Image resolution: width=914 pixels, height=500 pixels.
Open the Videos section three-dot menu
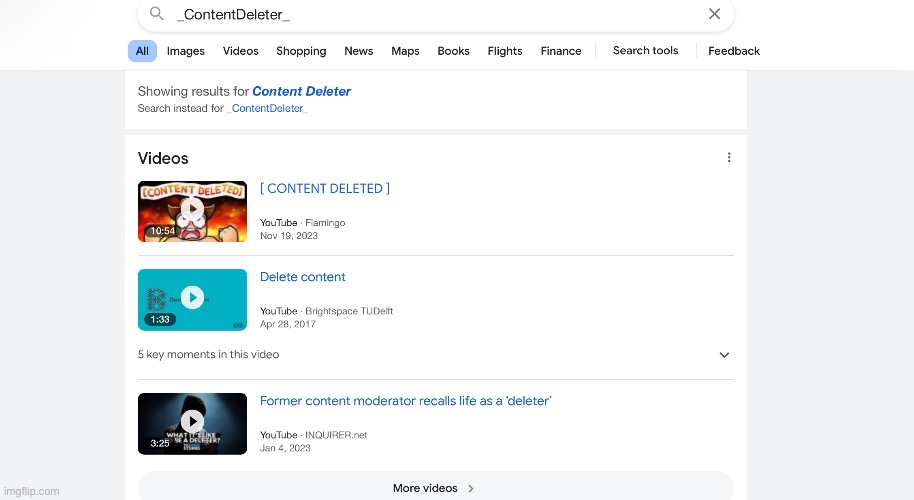[729, 157]
